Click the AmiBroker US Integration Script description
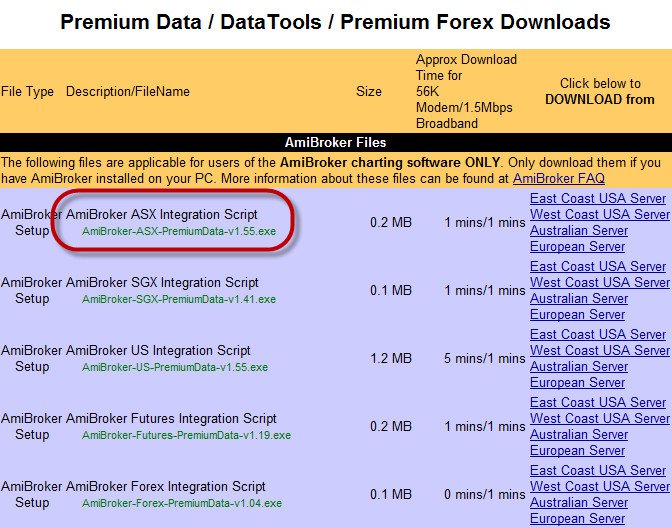The image size is (672, 528). click(158, 351)
